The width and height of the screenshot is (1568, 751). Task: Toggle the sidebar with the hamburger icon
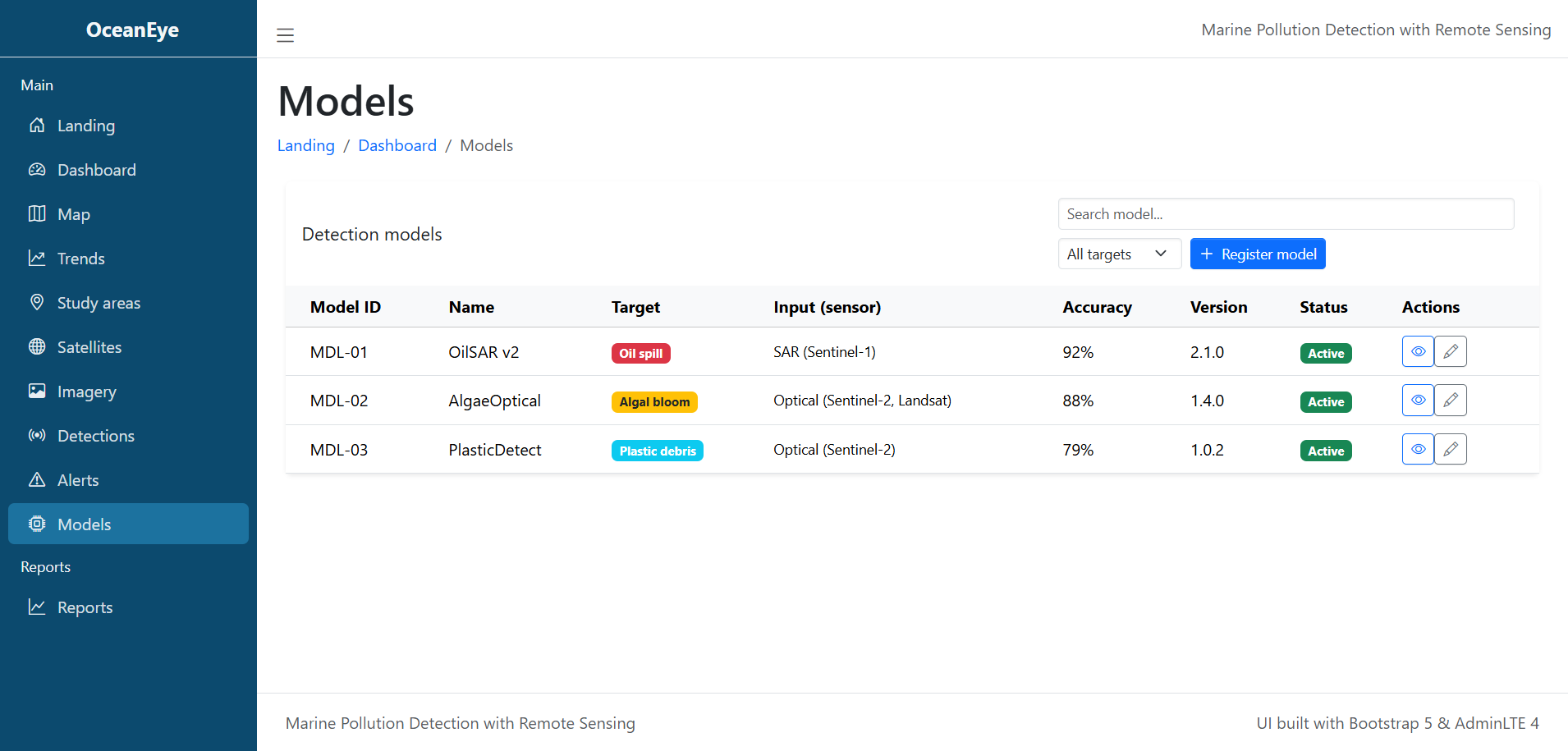(x=285, y=35)
